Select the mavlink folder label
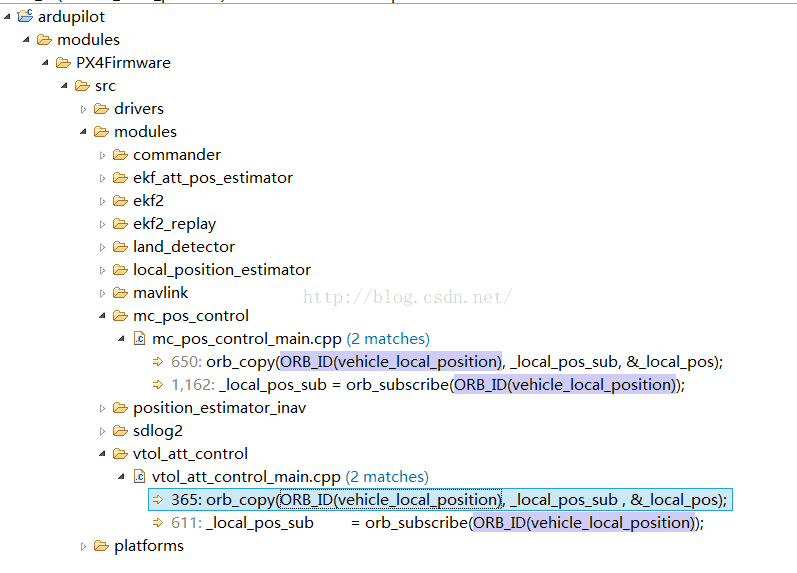 (x=161, y=293)
